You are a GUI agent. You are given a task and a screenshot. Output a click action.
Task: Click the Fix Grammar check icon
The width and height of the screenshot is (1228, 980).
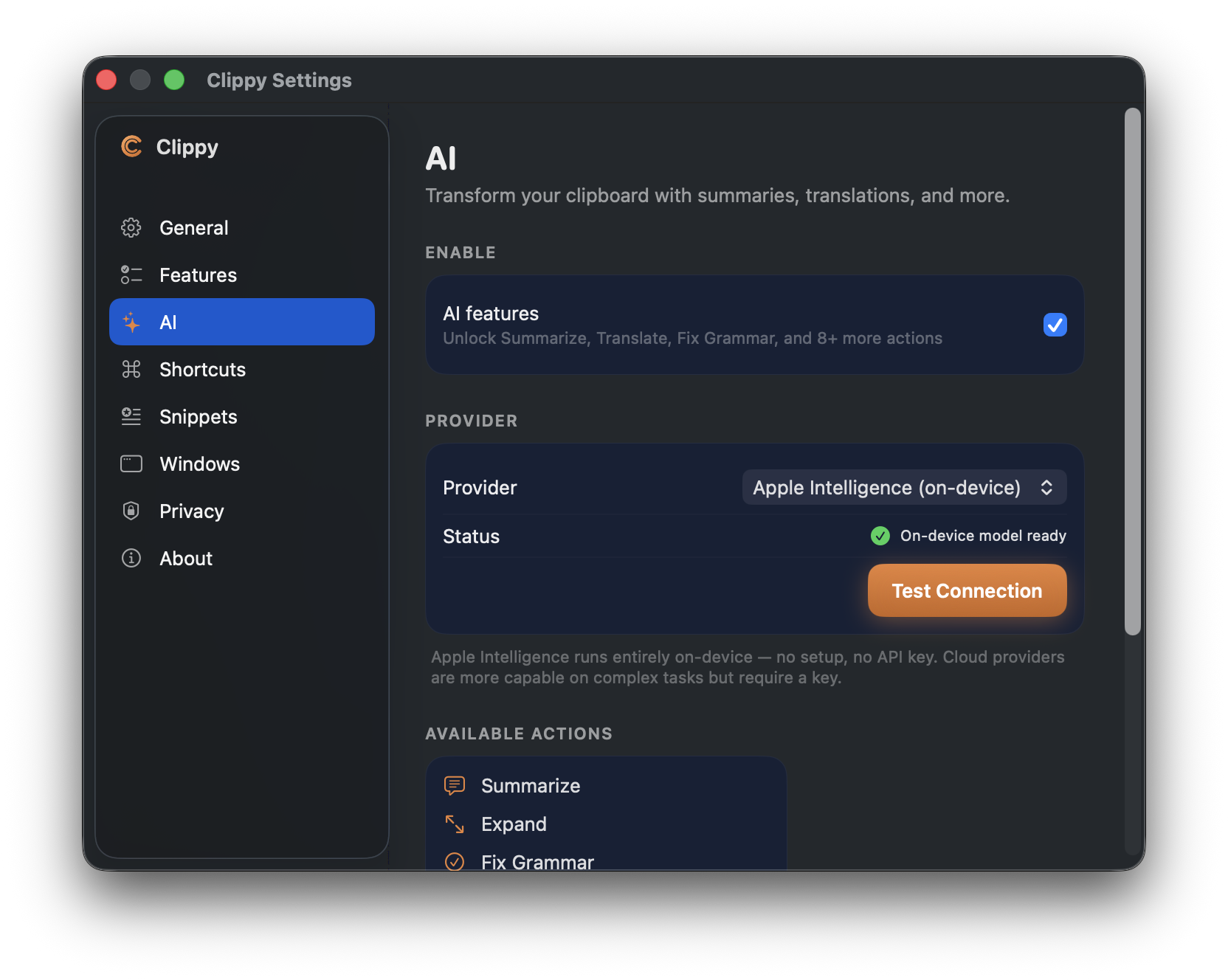[x=455, y=861]
